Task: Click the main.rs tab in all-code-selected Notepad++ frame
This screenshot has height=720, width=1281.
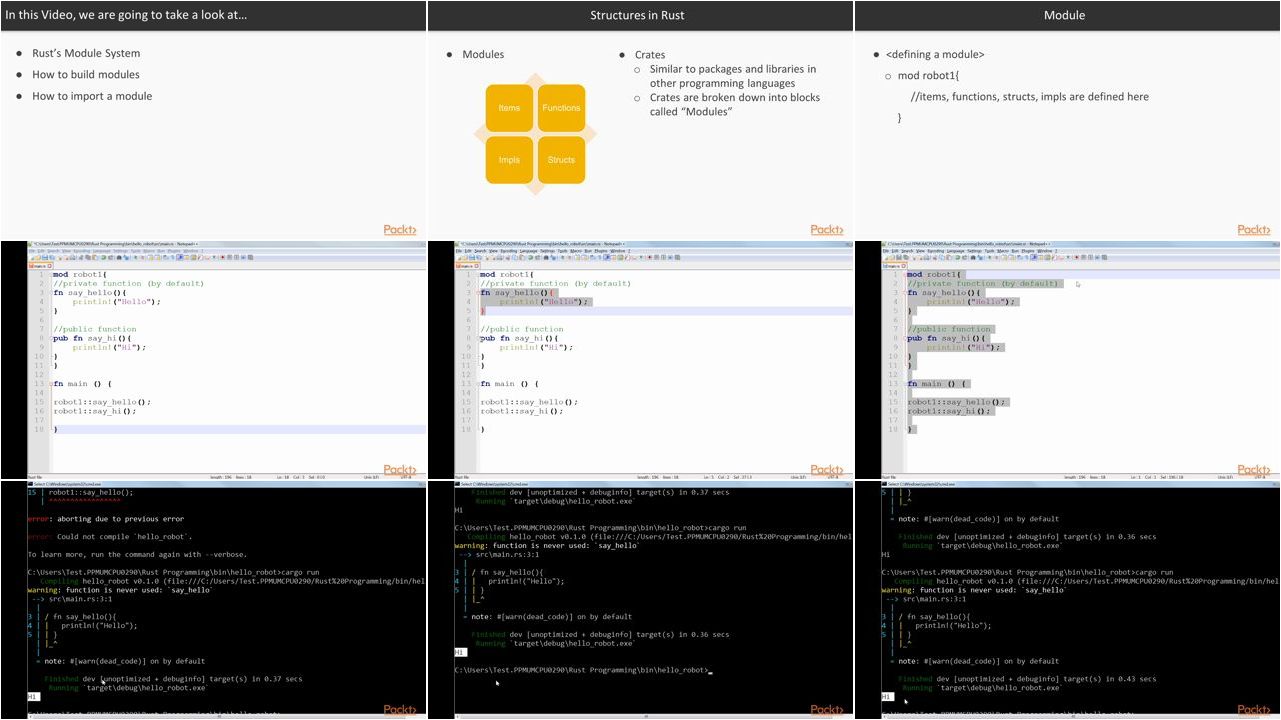Action: 894,266
